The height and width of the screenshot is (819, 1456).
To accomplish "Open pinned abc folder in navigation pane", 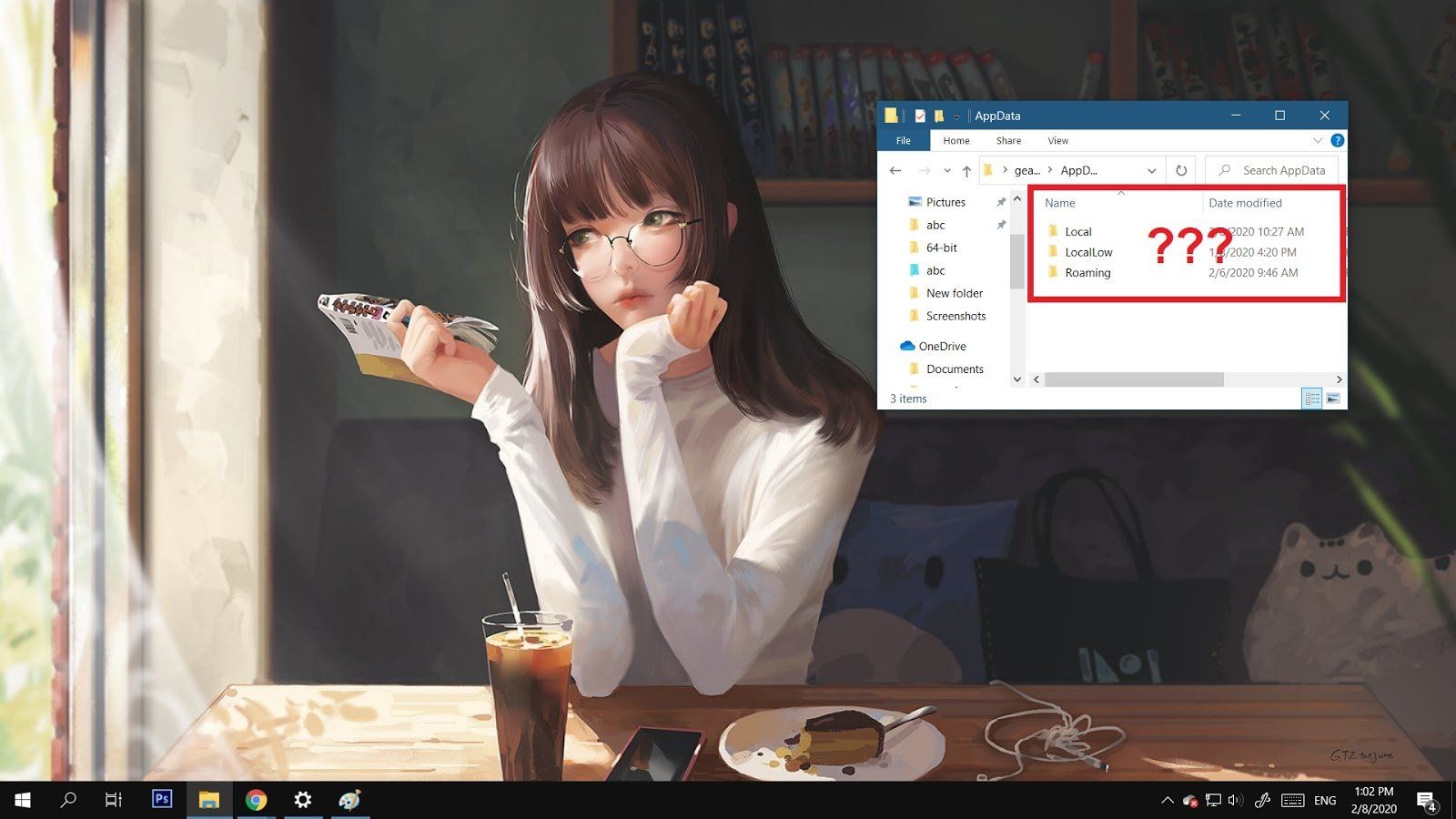I will [935, 225].
